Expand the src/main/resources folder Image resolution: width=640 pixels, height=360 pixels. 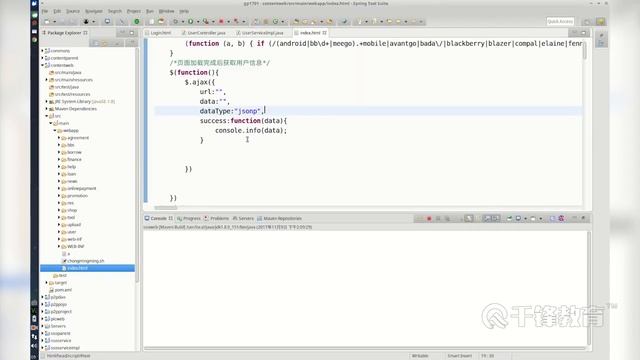coord(47,80)
